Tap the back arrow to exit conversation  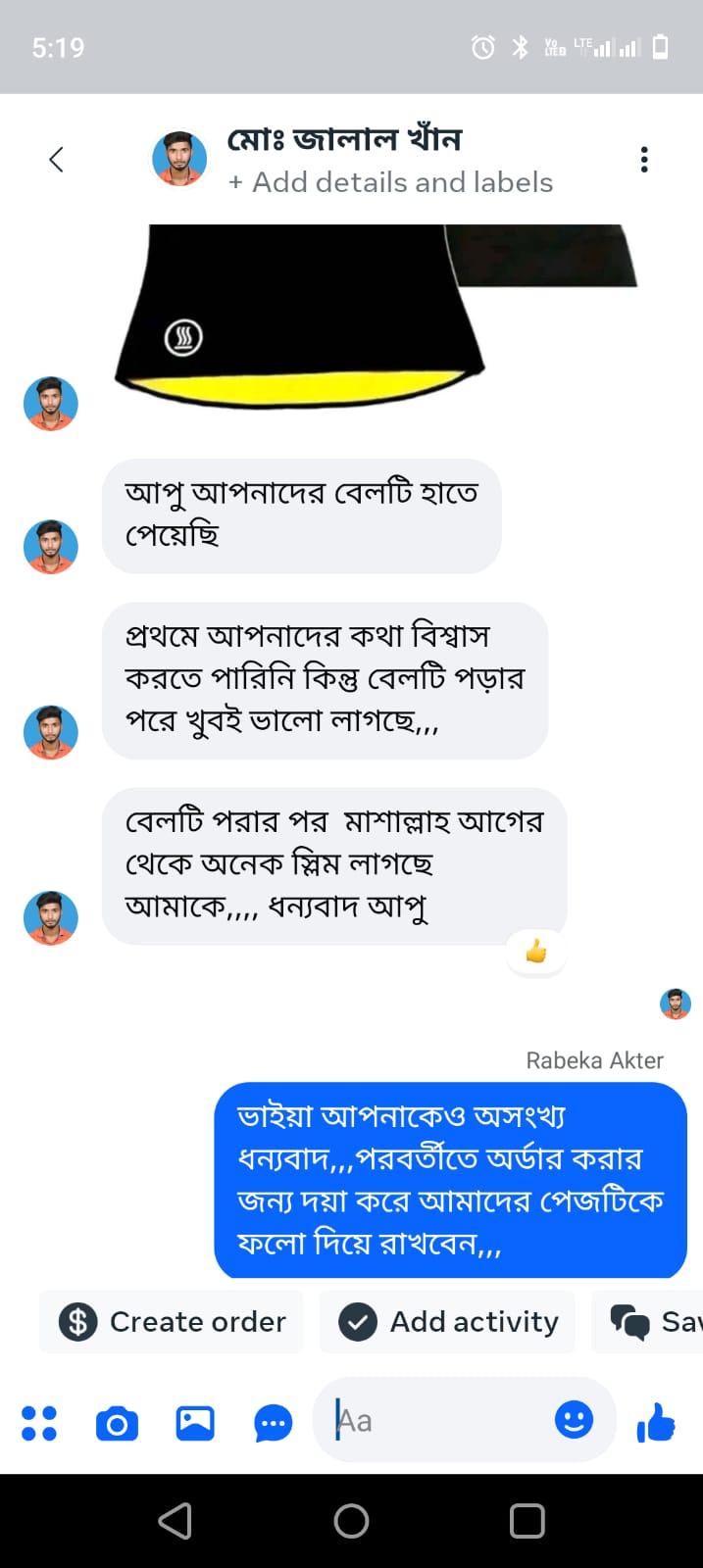[x=56, y=158]
